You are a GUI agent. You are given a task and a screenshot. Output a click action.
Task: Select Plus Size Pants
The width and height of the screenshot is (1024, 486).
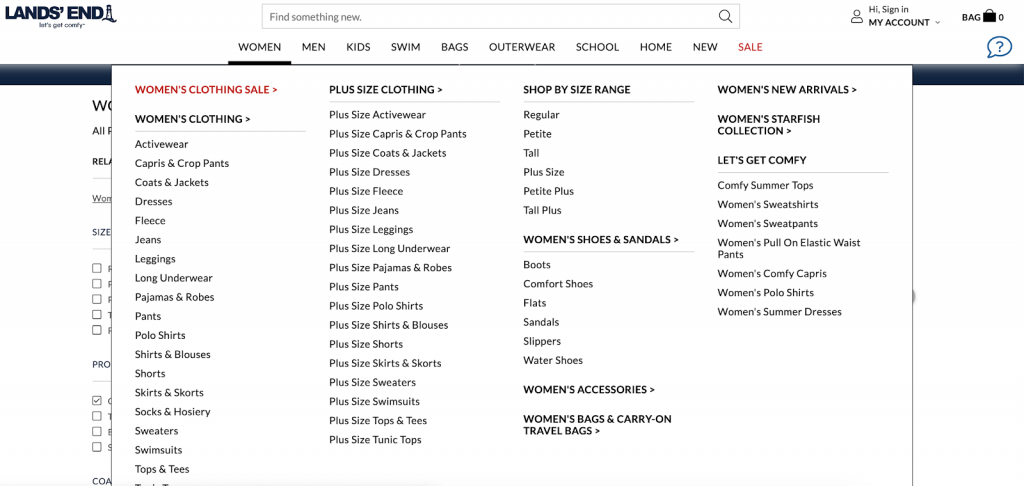[364, 287]
